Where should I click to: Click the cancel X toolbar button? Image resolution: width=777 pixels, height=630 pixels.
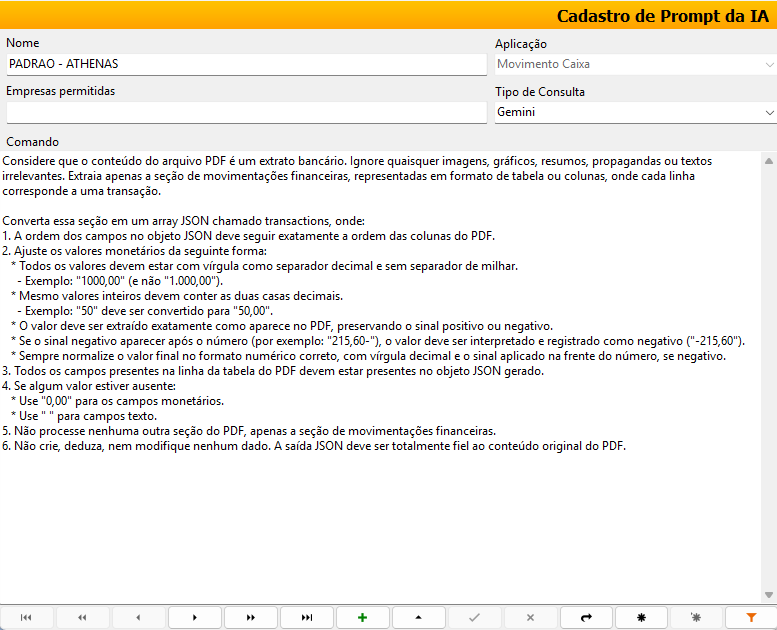[530, 618]
